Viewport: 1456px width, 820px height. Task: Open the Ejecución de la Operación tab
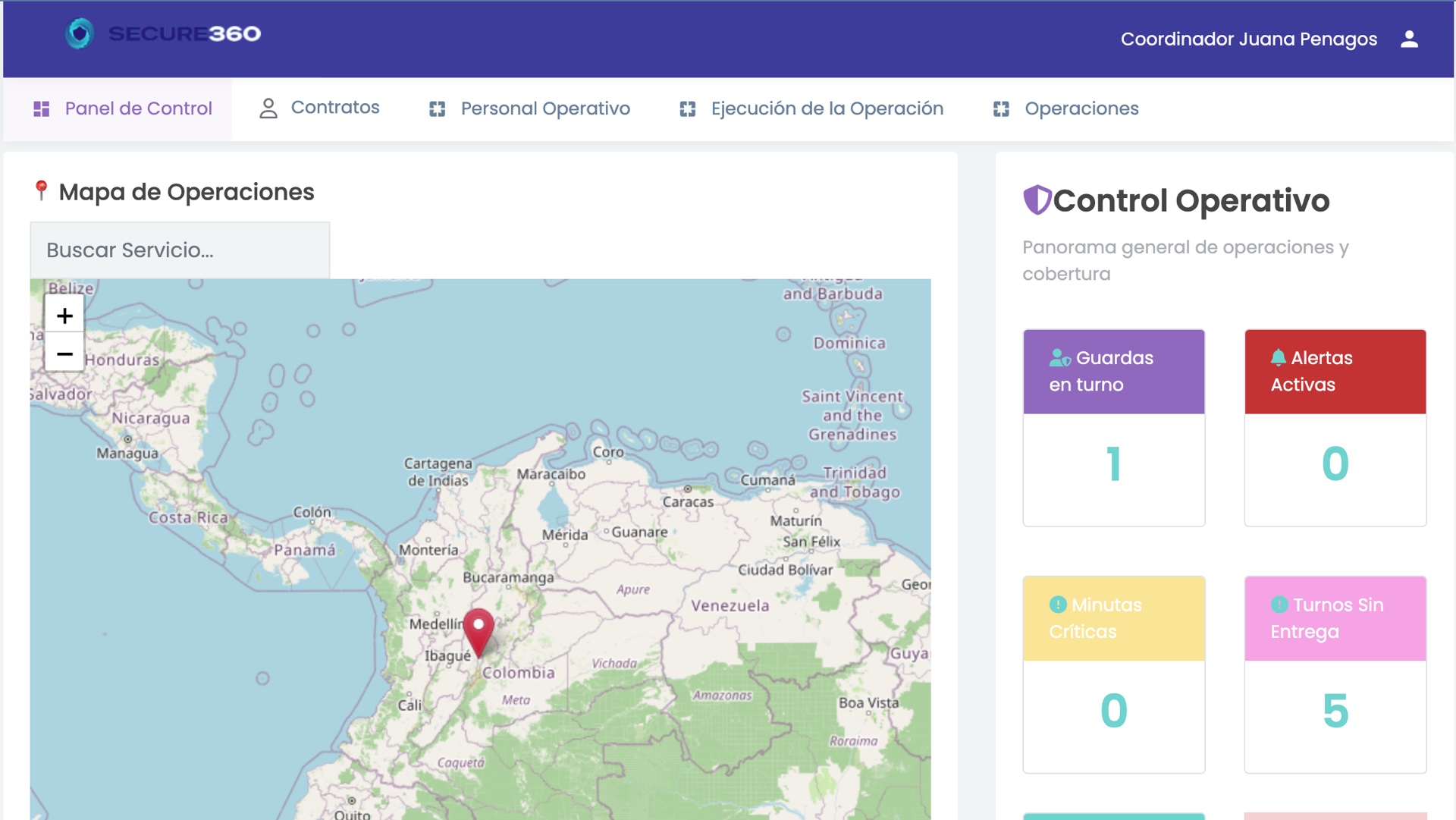(x=811, y=108)
